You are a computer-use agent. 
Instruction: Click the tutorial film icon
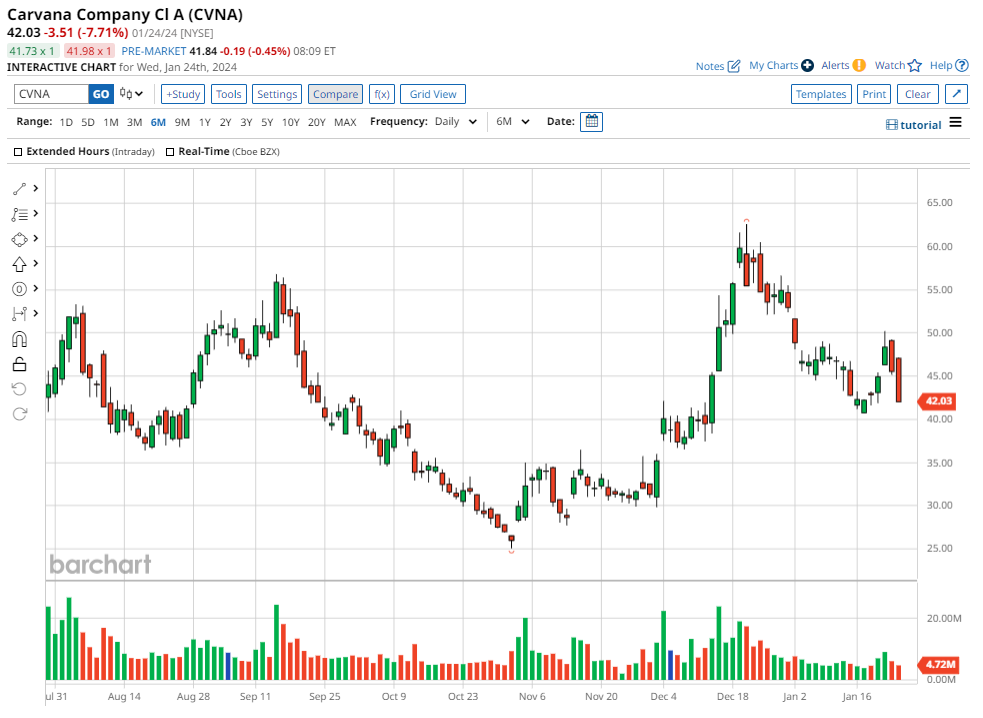[x=891, y=125]
